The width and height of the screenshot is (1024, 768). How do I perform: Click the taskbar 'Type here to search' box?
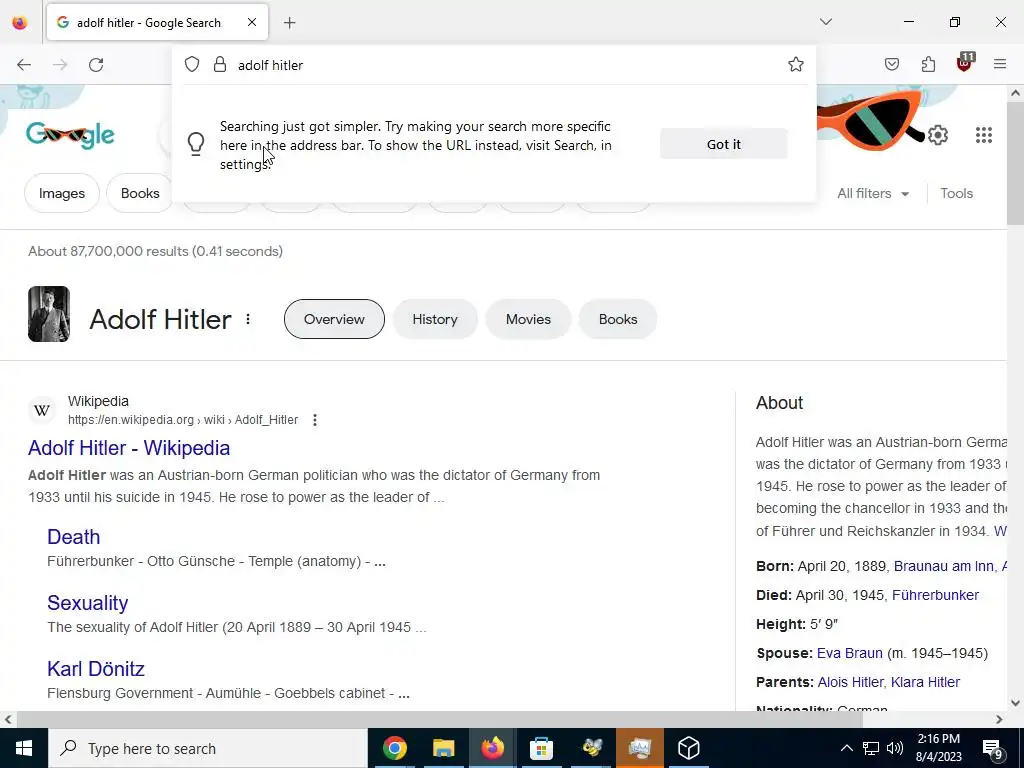point(208,748)
